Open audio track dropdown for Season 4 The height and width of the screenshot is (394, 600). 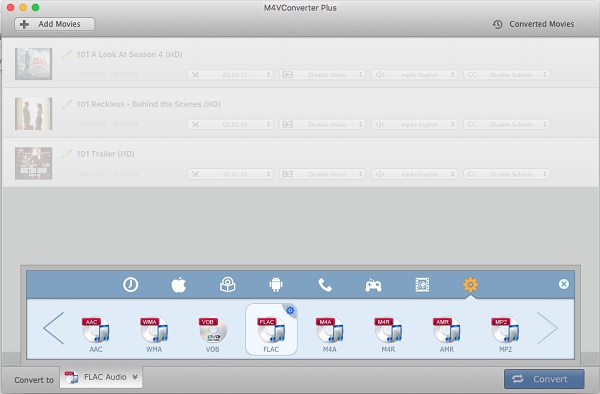pyautogui.click(x=414, y=75)
